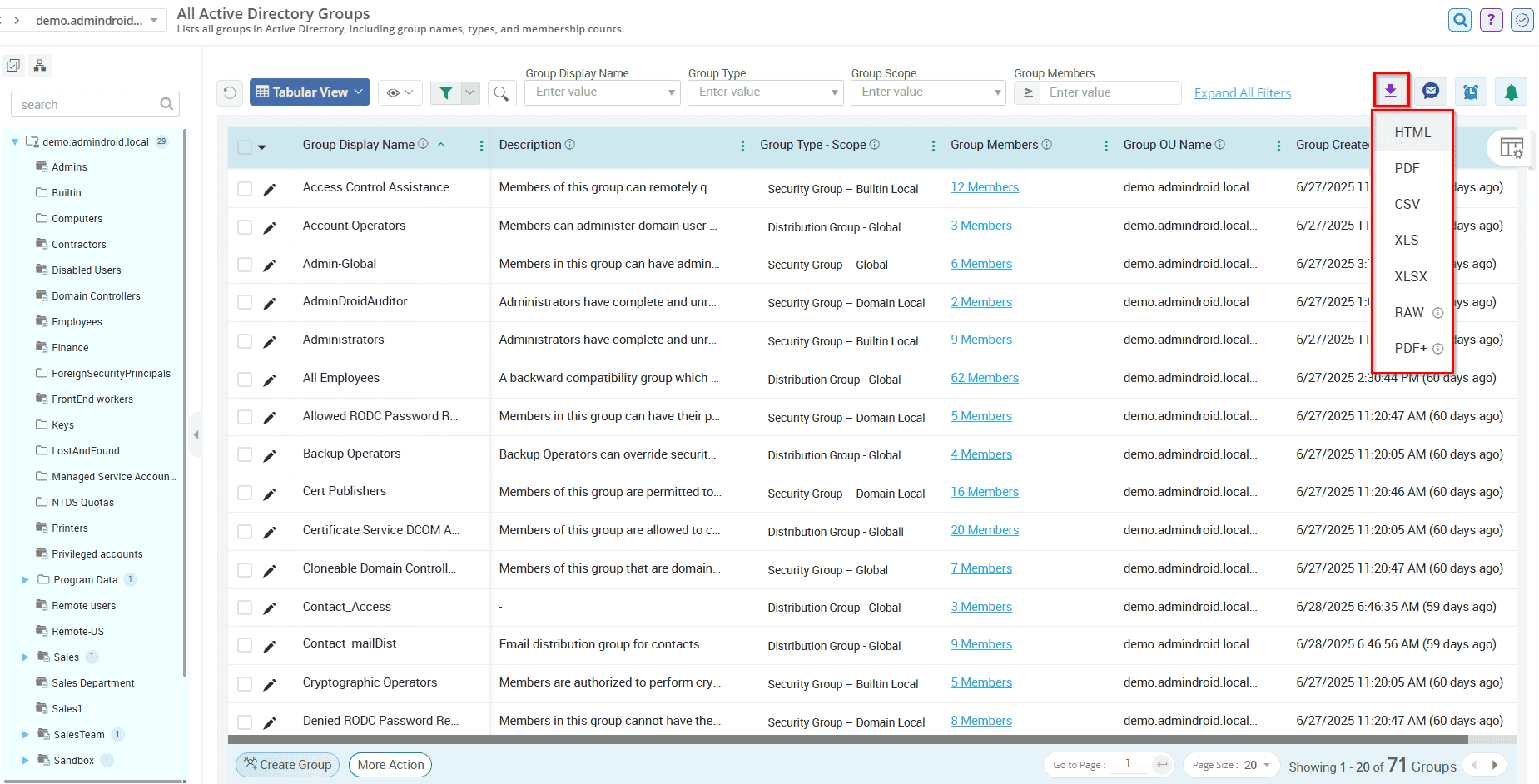Open the 12 Members link

(x=984, y=186)
